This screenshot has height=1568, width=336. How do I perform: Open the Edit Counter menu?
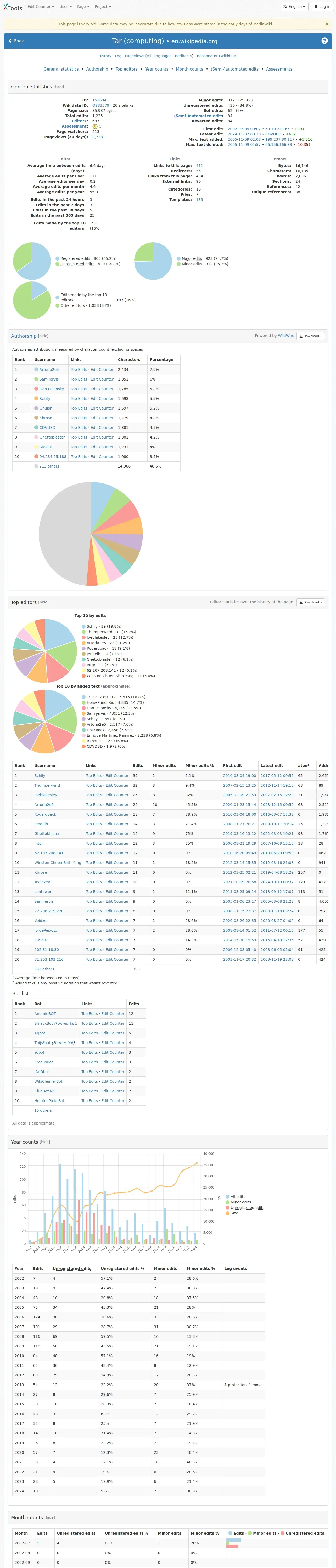tap(40, 7)
